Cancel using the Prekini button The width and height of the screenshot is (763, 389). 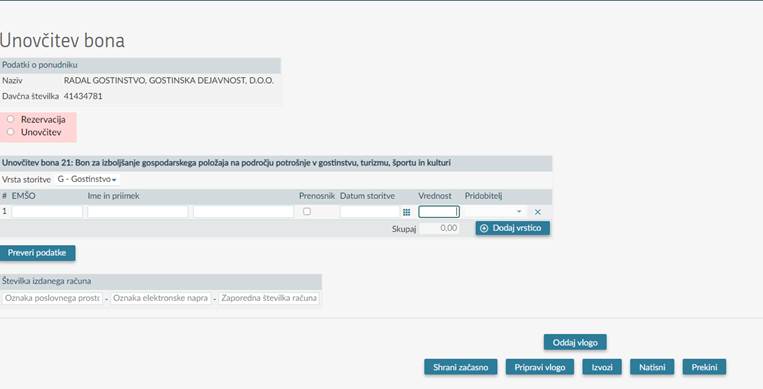point(704,367)
